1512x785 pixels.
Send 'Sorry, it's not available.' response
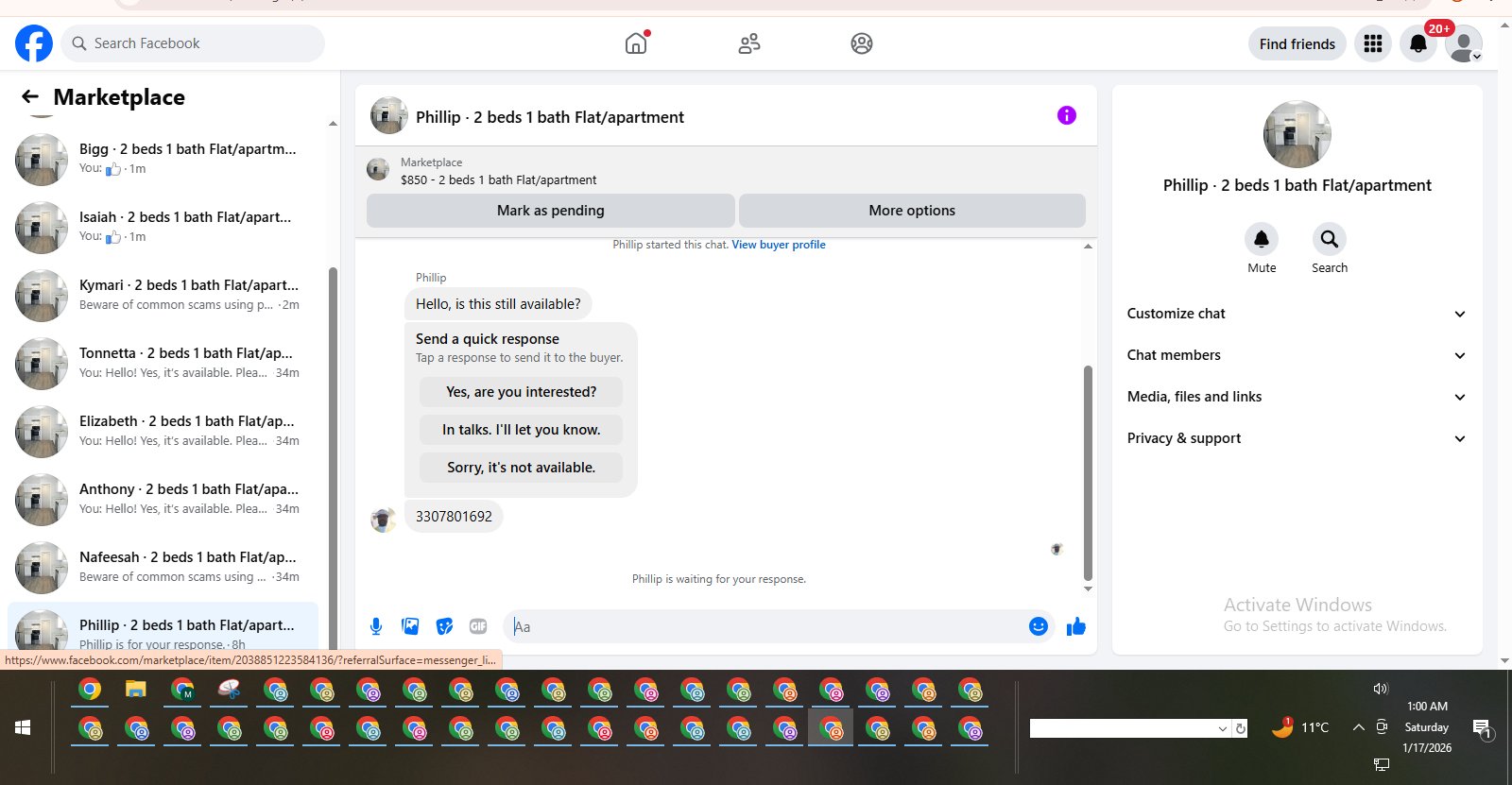point(522,468)
